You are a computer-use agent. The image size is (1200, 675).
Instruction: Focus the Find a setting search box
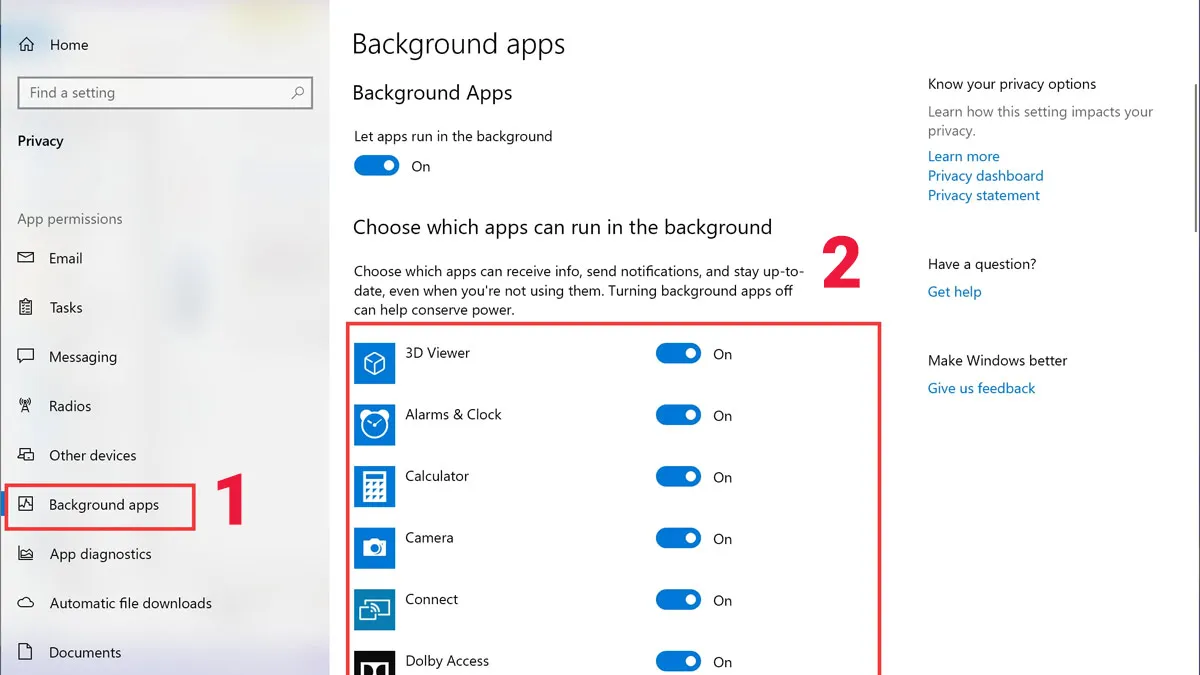155,93
